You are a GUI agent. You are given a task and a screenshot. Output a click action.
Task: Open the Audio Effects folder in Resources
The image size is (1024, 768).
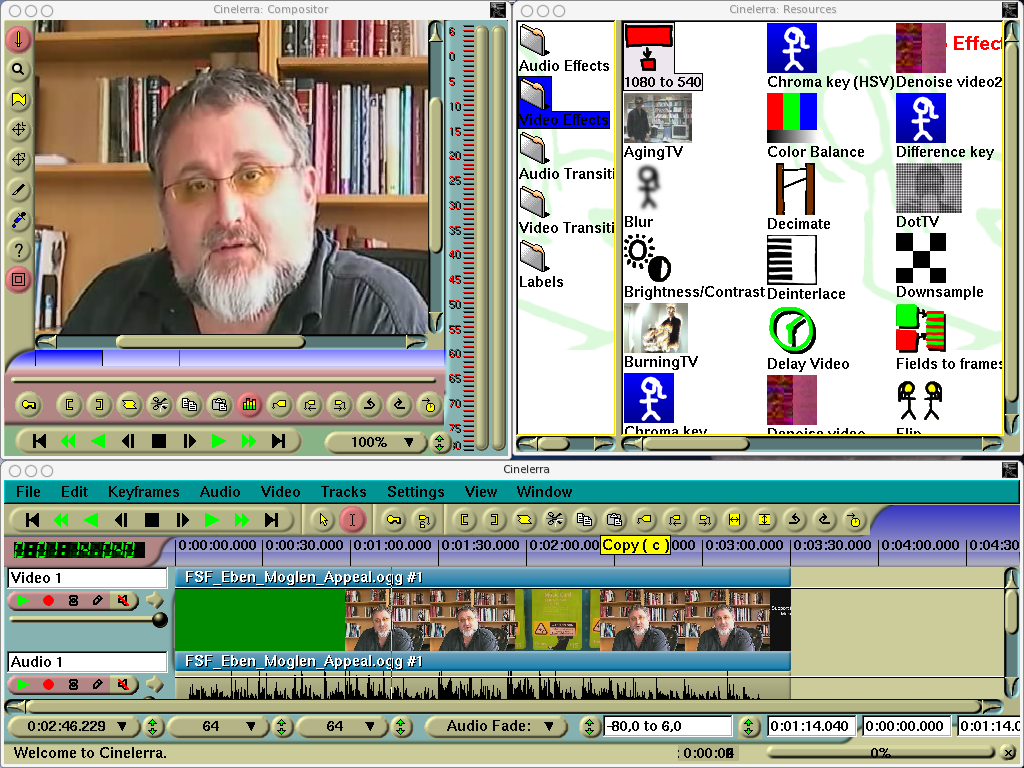tap(564, 50)
